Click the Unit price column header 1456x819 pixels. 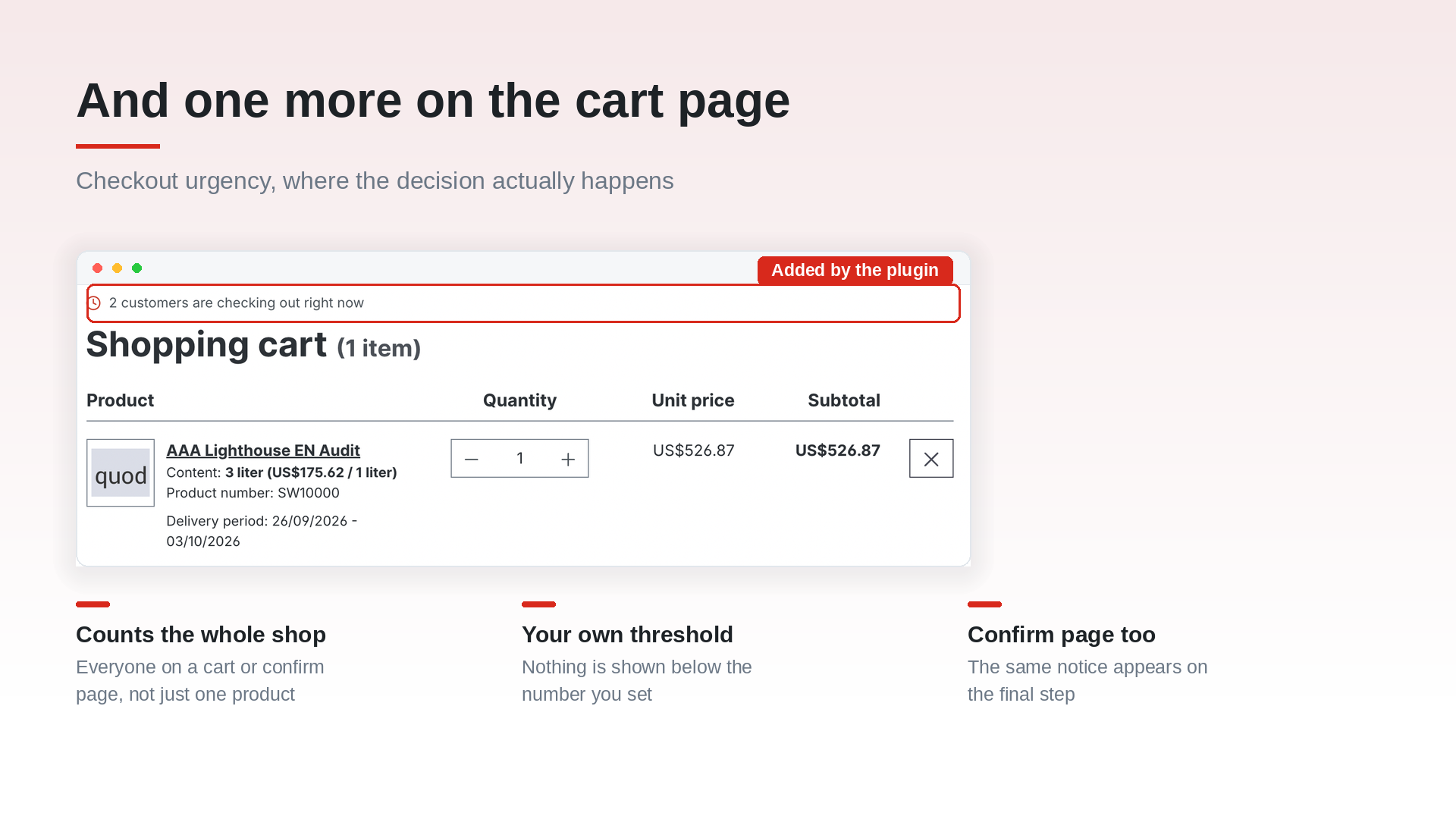(x=693, y=400)
